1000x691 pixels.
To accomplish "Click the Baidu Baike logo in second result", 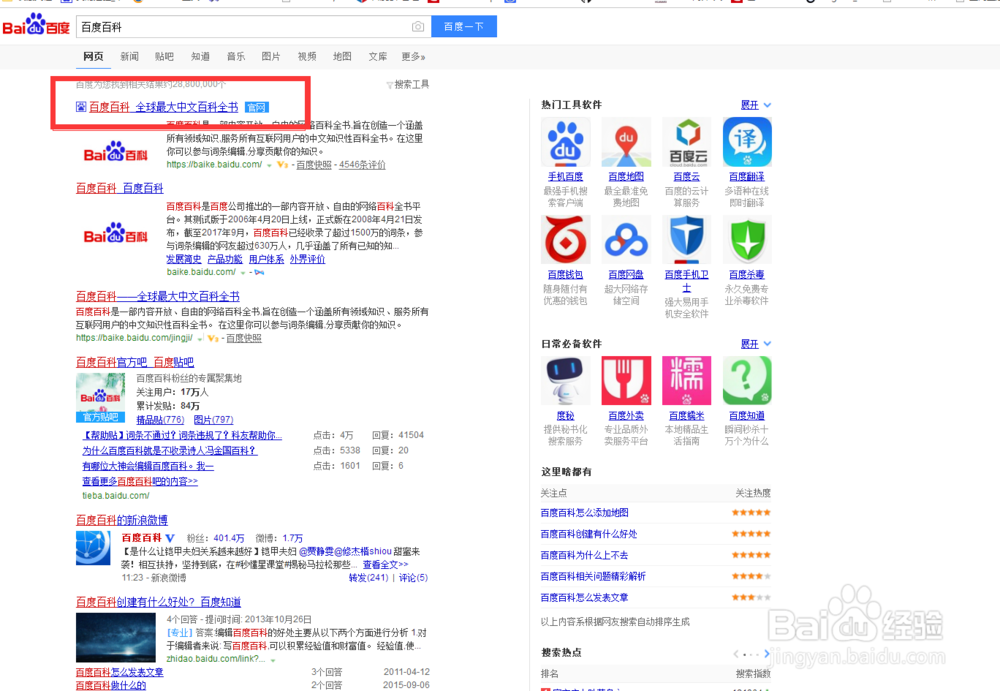I will pyautogui.click(x=115, y=234).
